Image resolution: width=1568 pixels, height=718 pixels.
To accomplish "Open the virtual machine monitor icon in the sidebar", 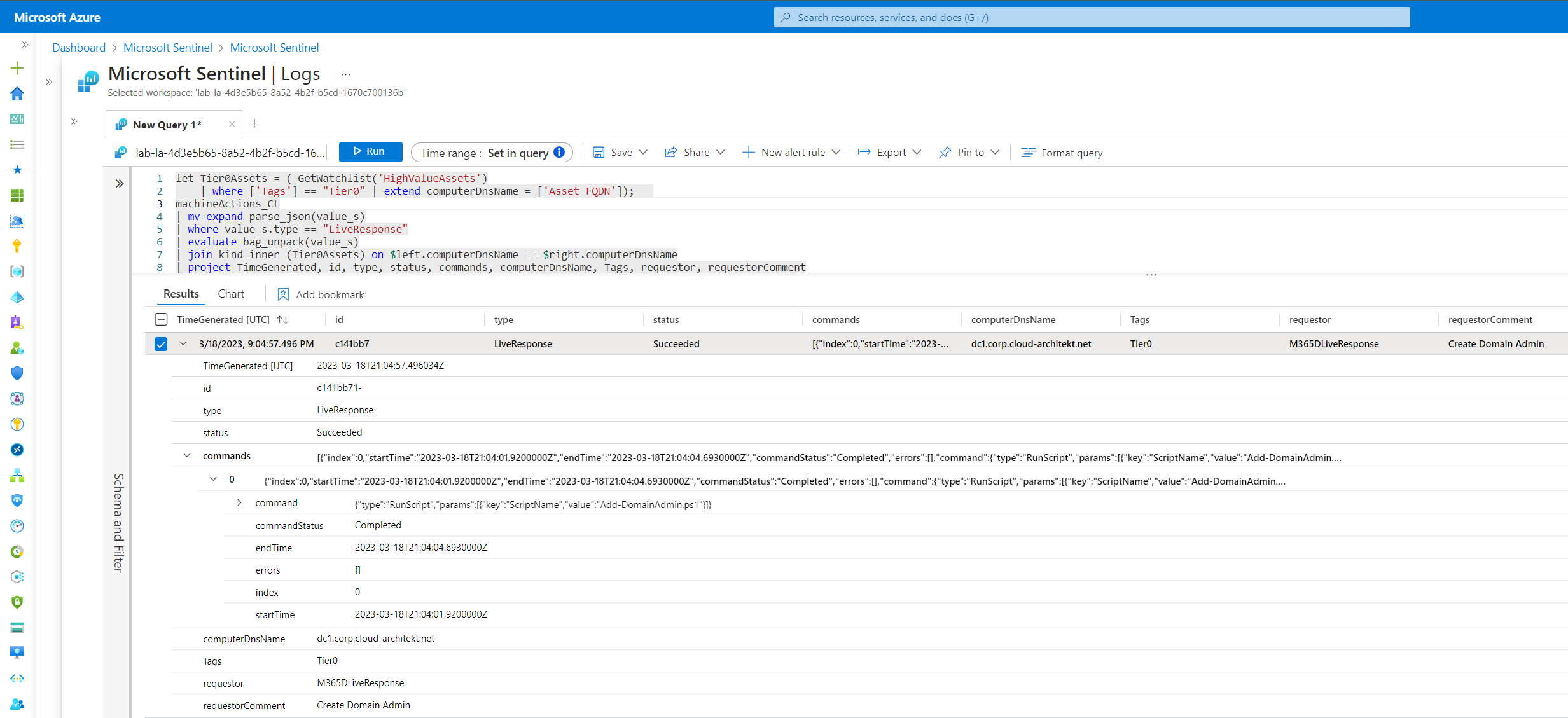I will [17, 653].
